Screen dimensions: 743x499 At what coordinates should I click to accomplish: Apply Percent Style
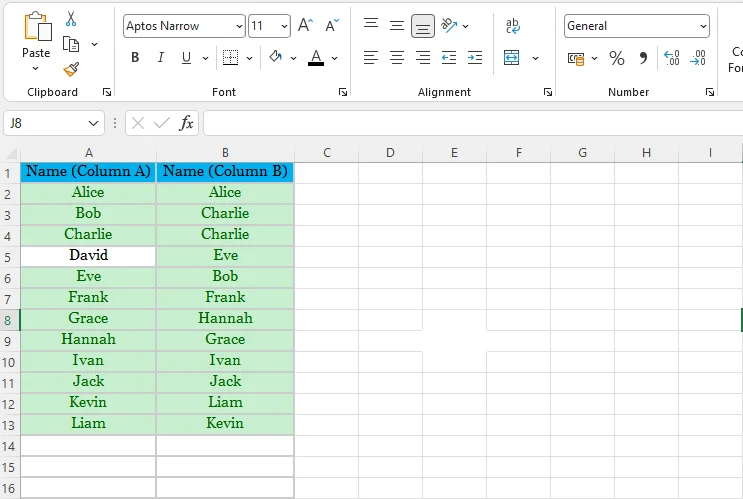pyautogui.click(x=616, y=58)
